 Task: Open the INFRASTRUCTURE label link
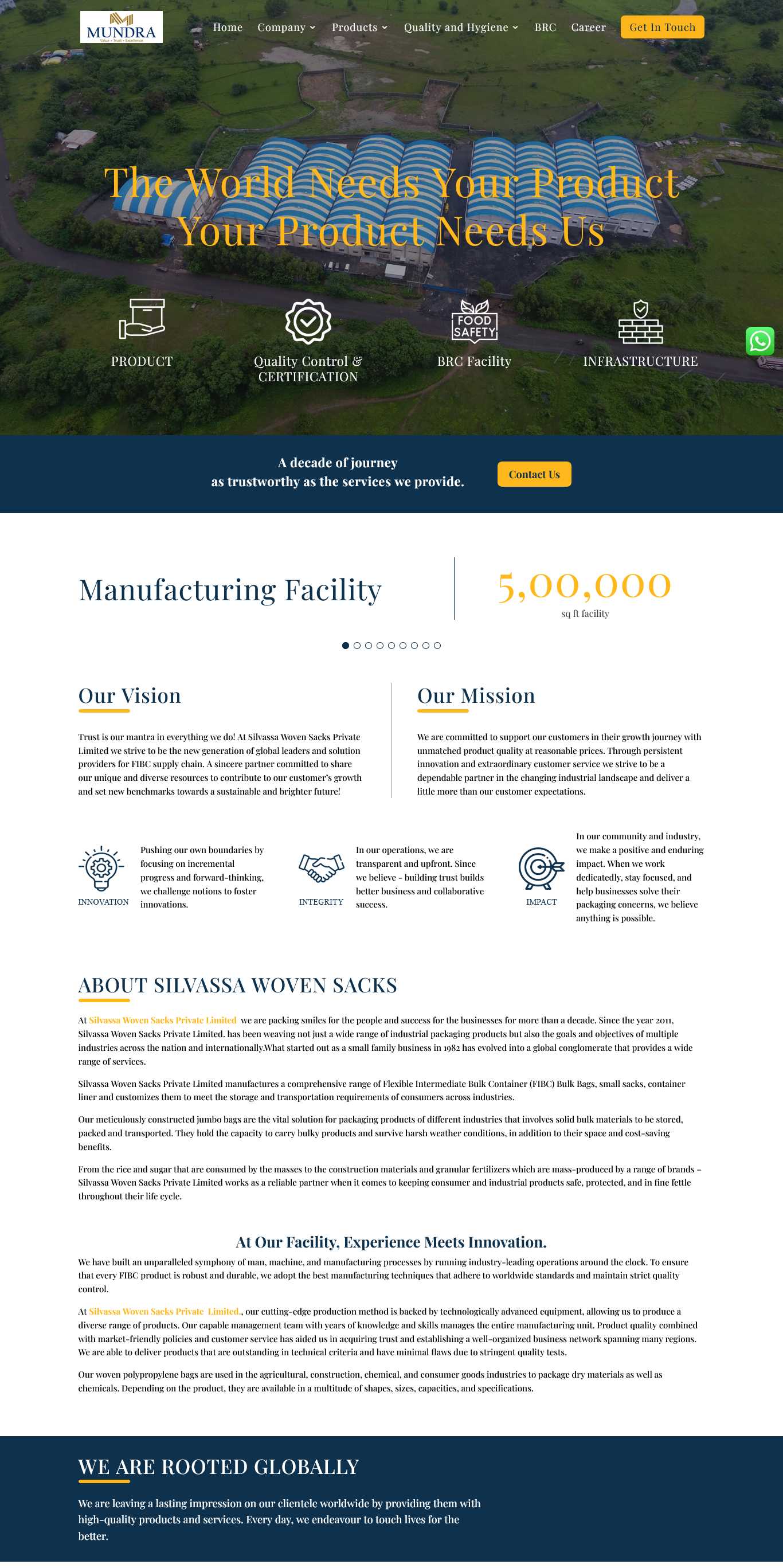point(640,361)
